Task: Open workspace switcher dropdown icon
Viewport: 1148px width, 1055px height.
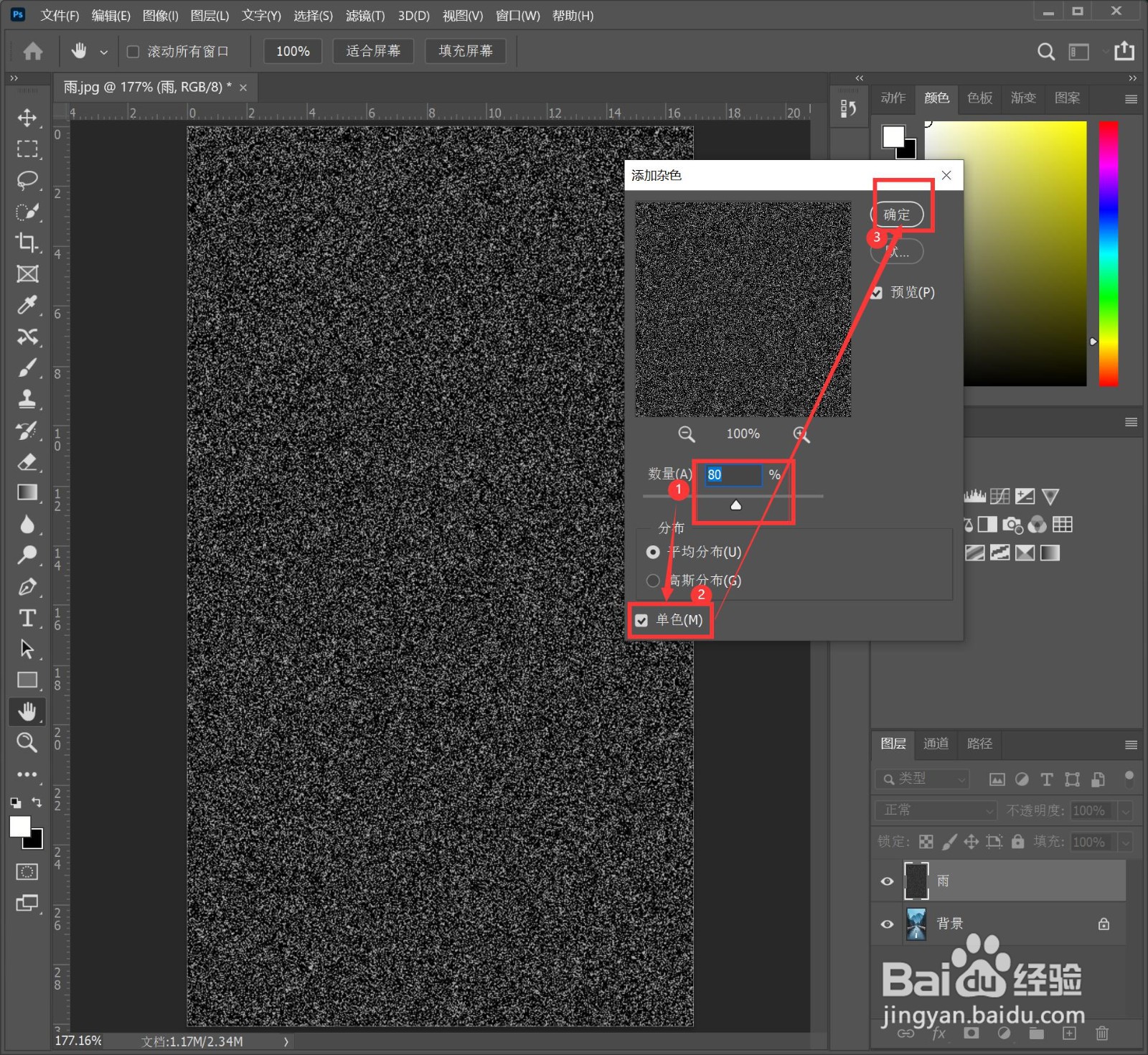Action: click(x=1079, y=52)
